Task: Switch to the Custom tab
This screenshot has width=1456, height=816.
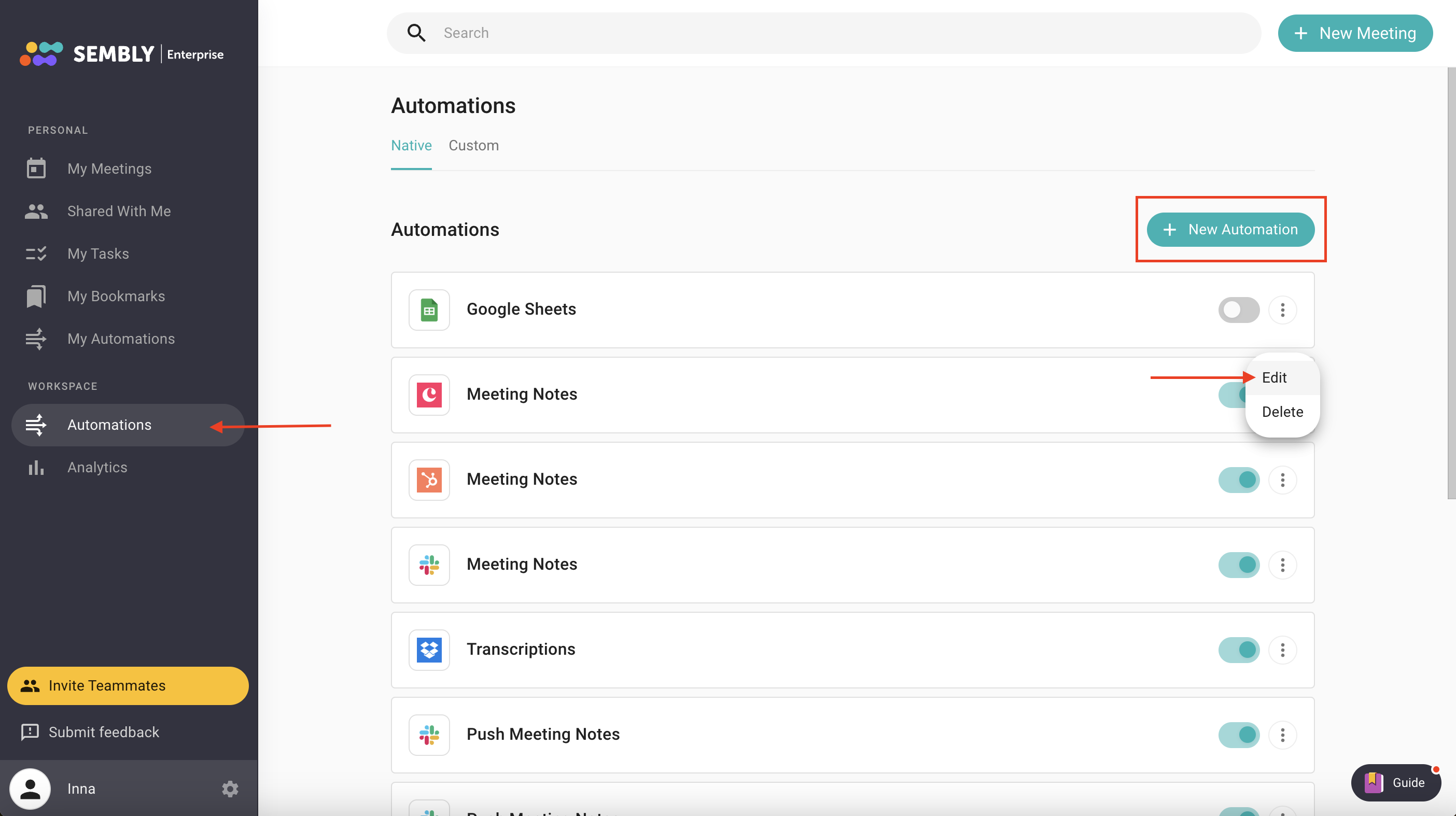Action: (x=473, y=145)
